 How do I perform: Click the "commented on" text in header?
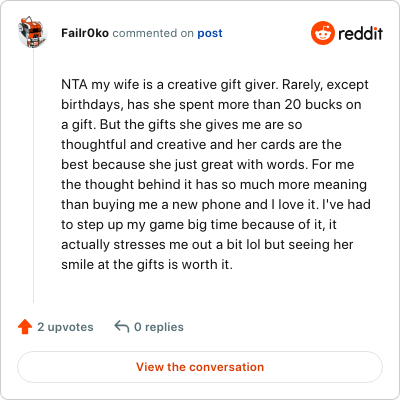(x=153, y=33)
